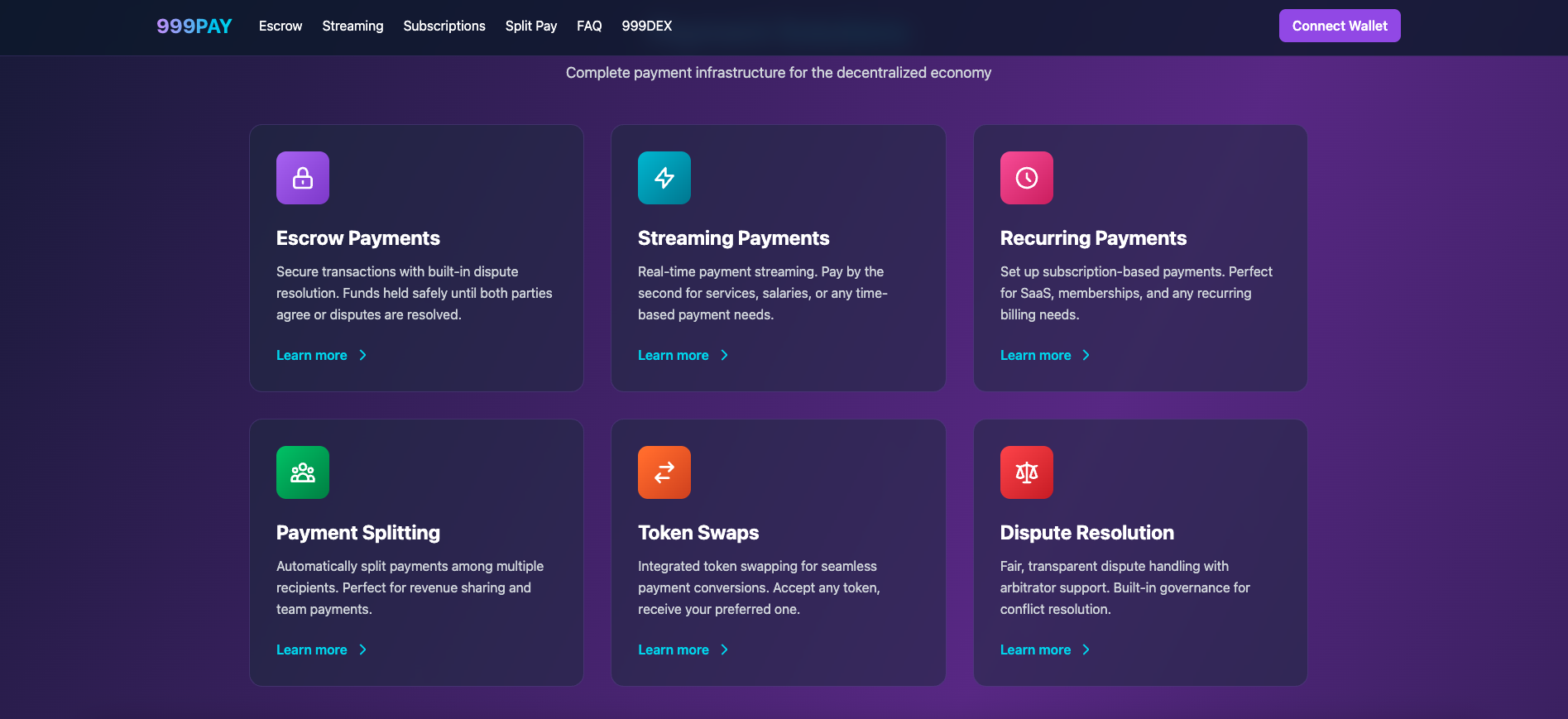1568x719 pixels.
Task: Click the chevron arrow in Streaming Payments card
Action: click(724, 355)
